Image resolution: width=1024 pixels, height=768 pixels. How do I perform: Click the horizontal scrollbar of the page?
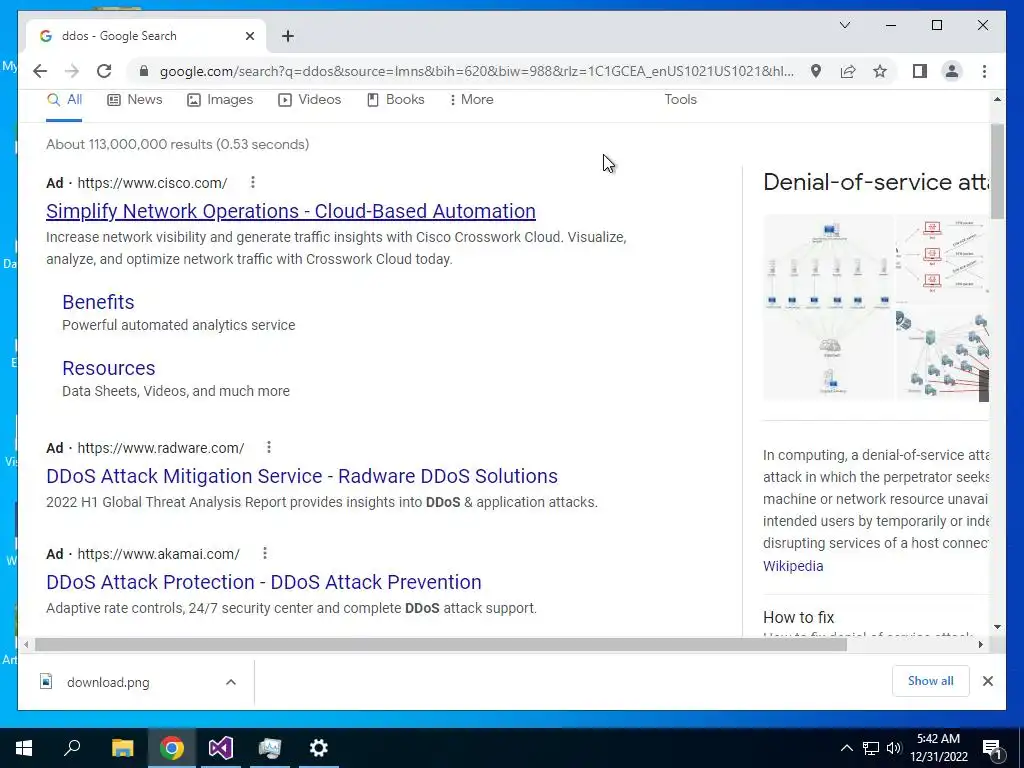441,645
